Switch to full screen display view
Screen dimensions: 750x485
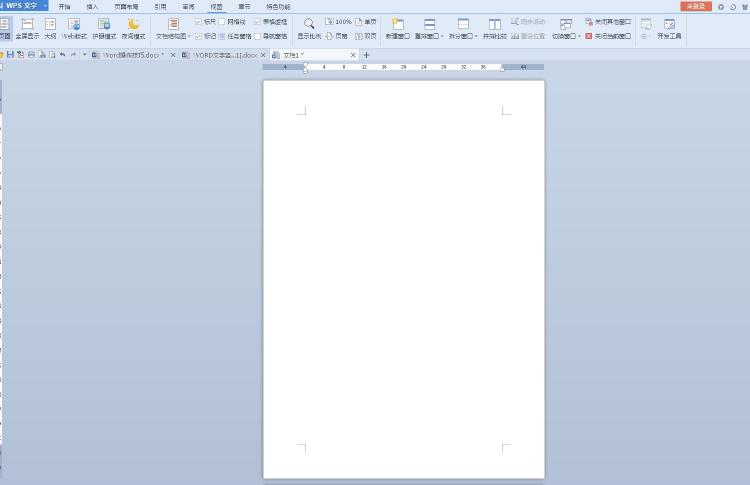coord(27,27)
